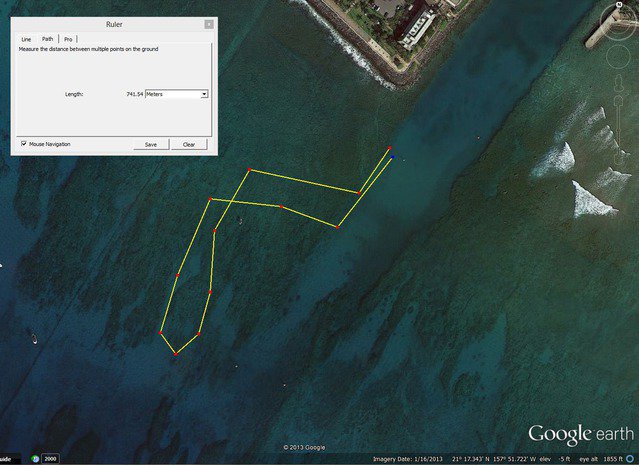Open the Pro tab in Ruler
Screen dimensions: 639x465
pos(68,39)
